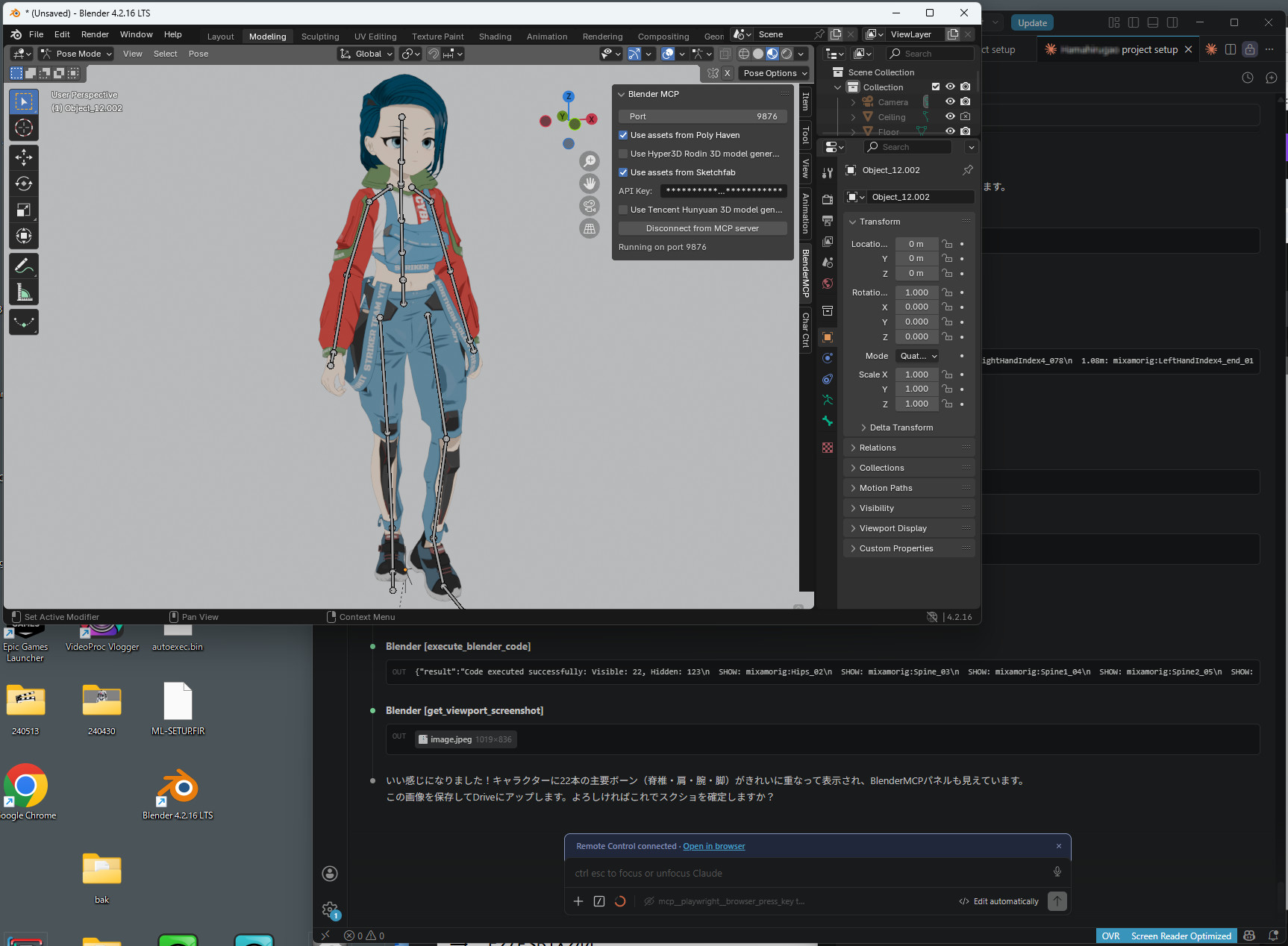Open the checkered Texture properties tab icon
The height and width of the screenshot is (946, 1288).
tap(828, 448)
